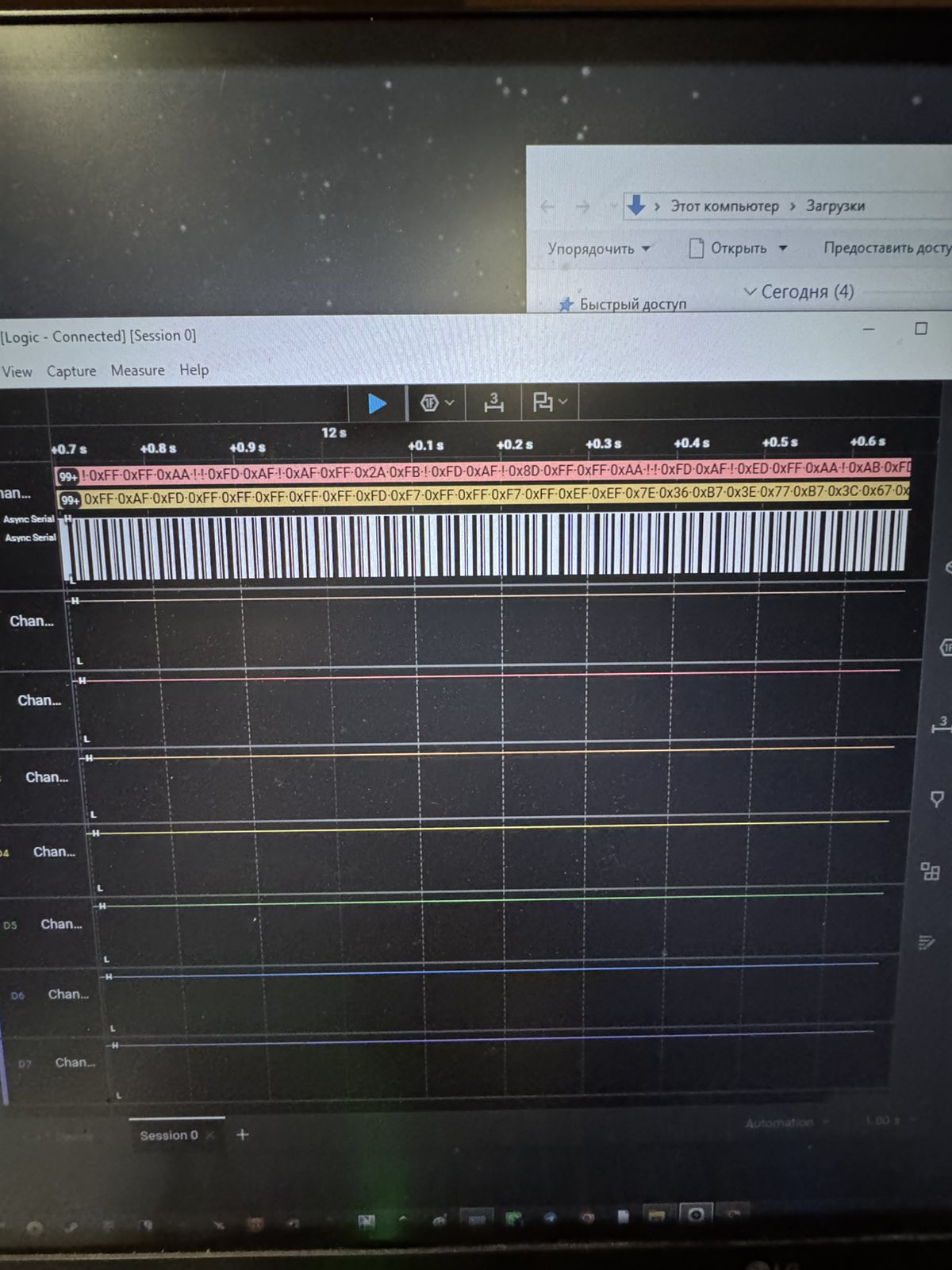Open the timing markers panel in right sidebar
952x1270 pixels.
pyautogui.click(x=941, y=724)
